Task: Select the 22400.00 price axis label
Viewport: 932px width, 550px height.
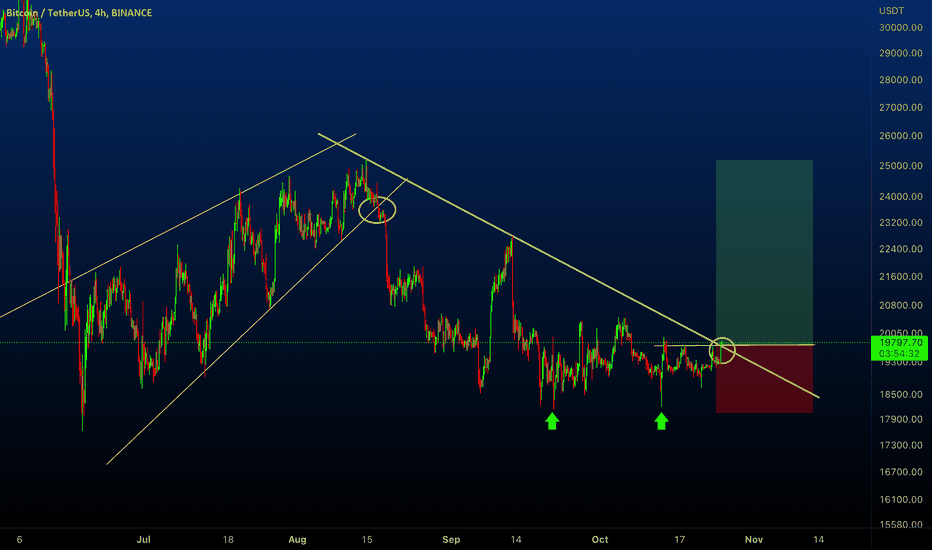Action: pos(900,249)
